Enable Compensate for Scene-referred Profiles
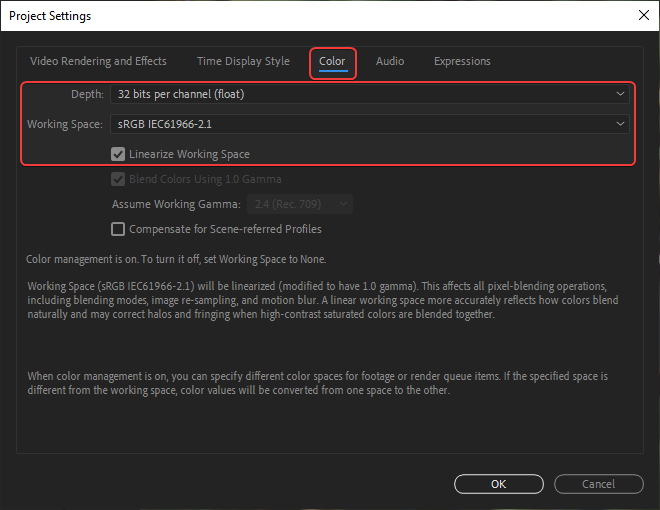The width and height of the screenshot is (660, 510). 119,229
